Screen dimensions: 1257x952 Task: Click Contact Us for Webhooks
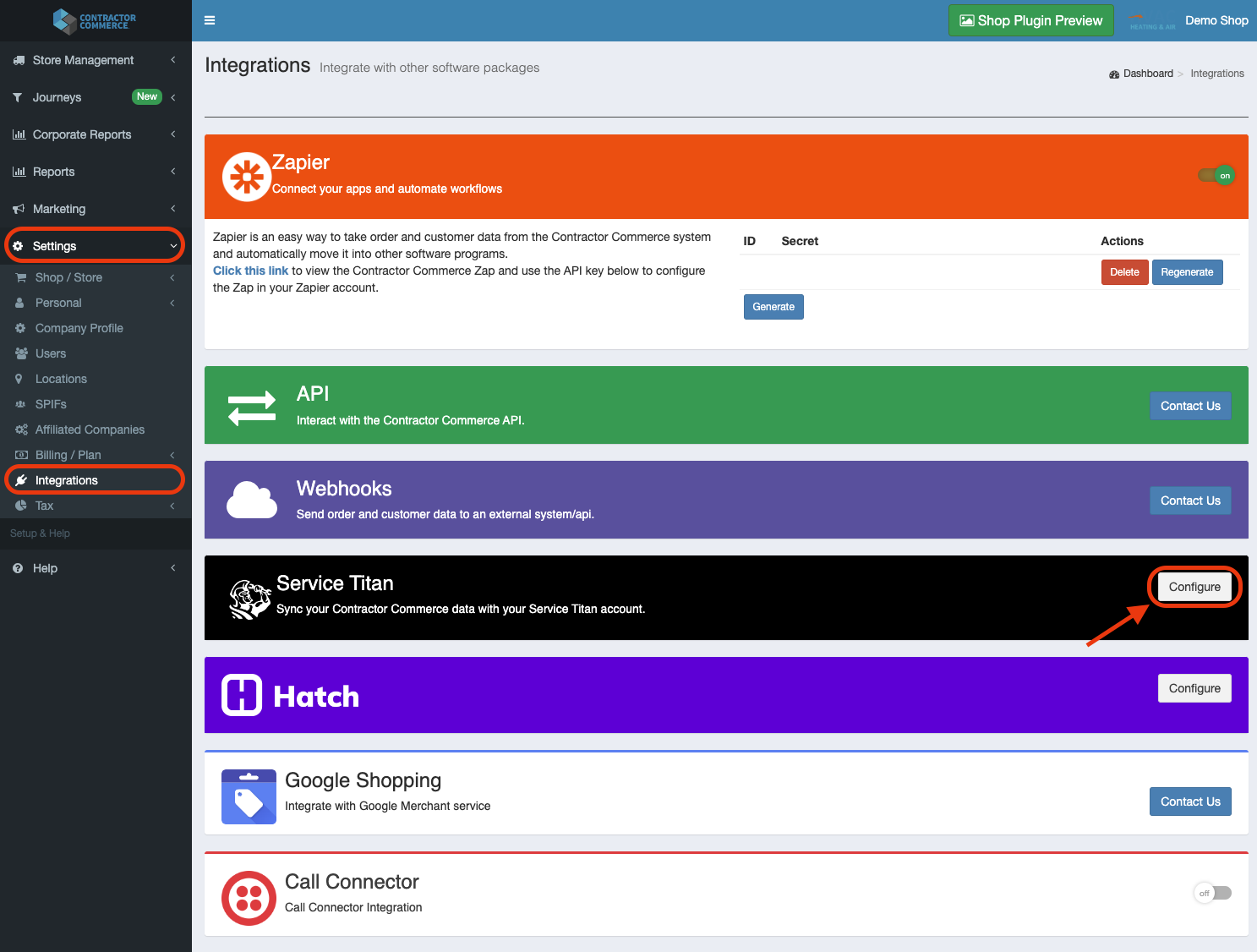(x=1190, y=501)
